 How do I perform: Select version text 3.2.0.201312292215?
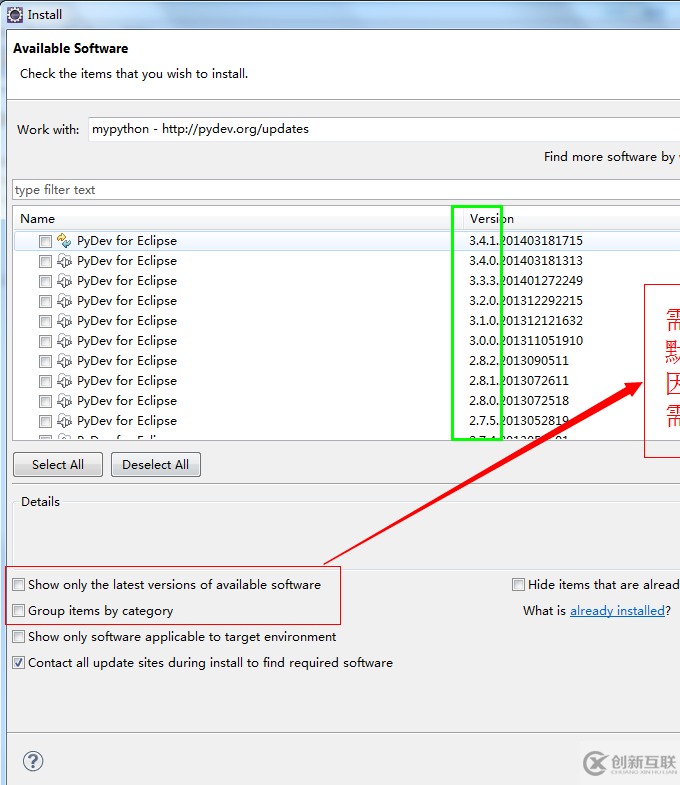click(x=526, y=301)
